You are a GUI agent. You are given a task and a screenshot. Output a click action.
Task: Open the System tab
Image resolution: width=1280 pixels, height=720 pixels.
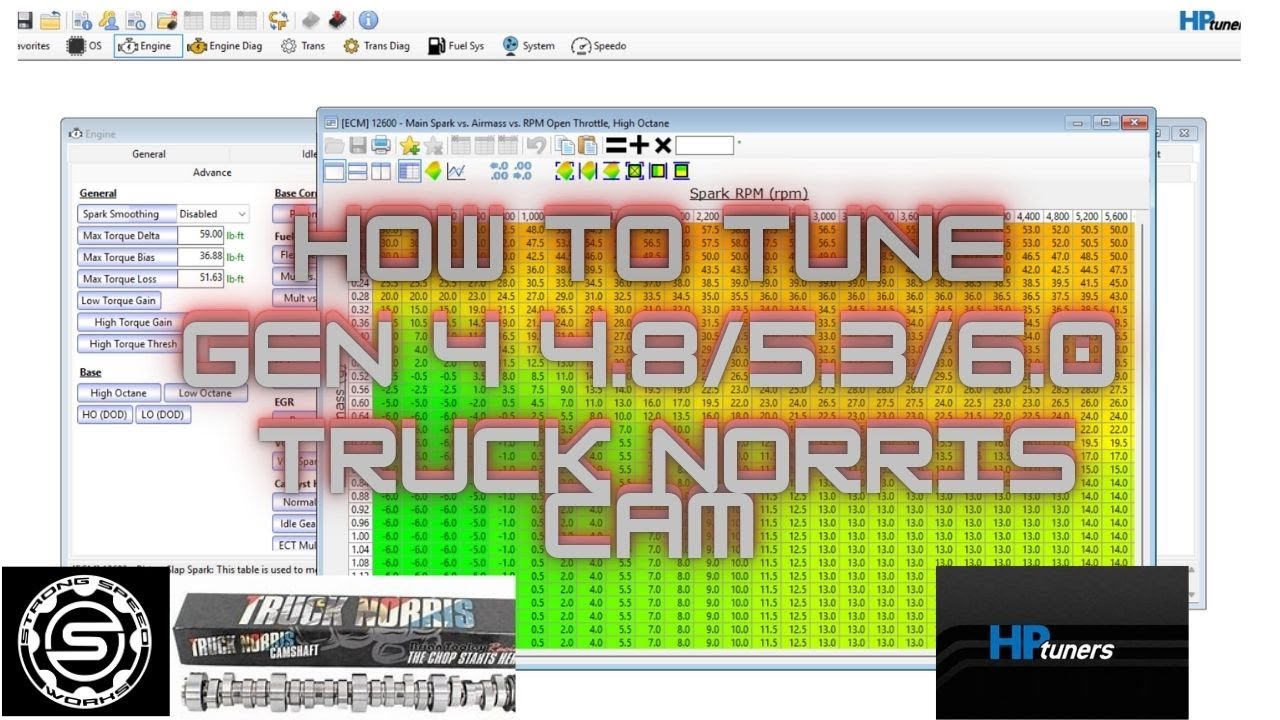529,46
